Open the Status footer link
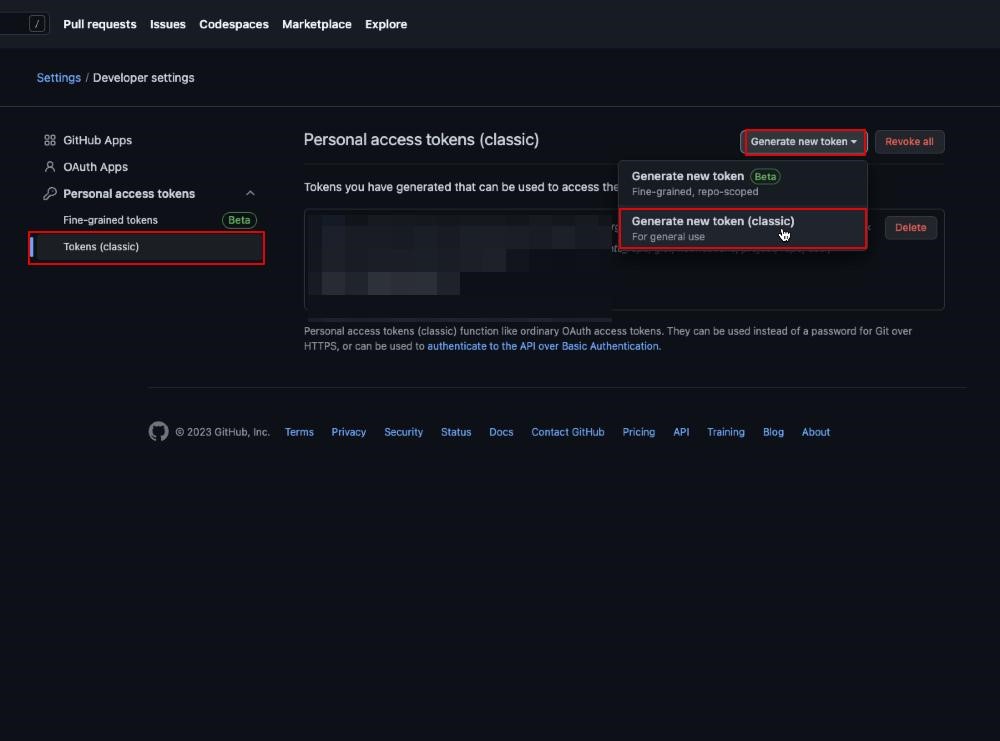 pos(456,432)
